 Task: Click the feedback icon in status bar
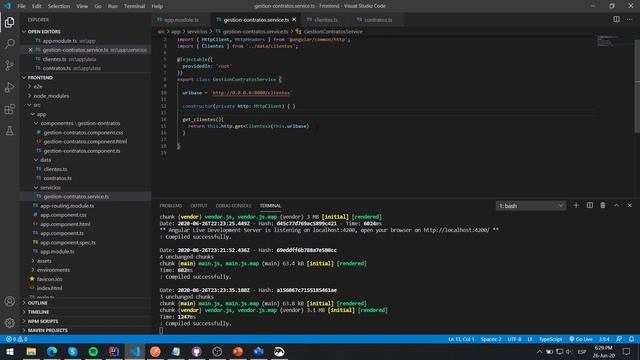pyautogui.click(x=619, y=339)
